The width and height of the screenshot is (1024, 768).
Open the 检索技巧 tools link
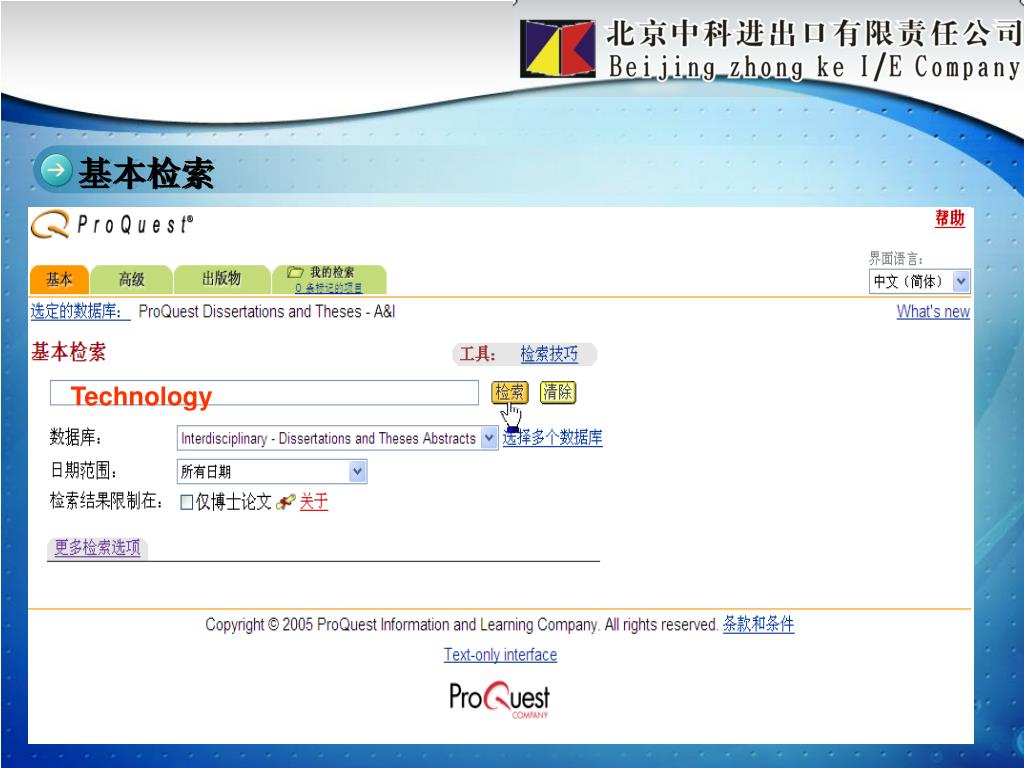549,354
